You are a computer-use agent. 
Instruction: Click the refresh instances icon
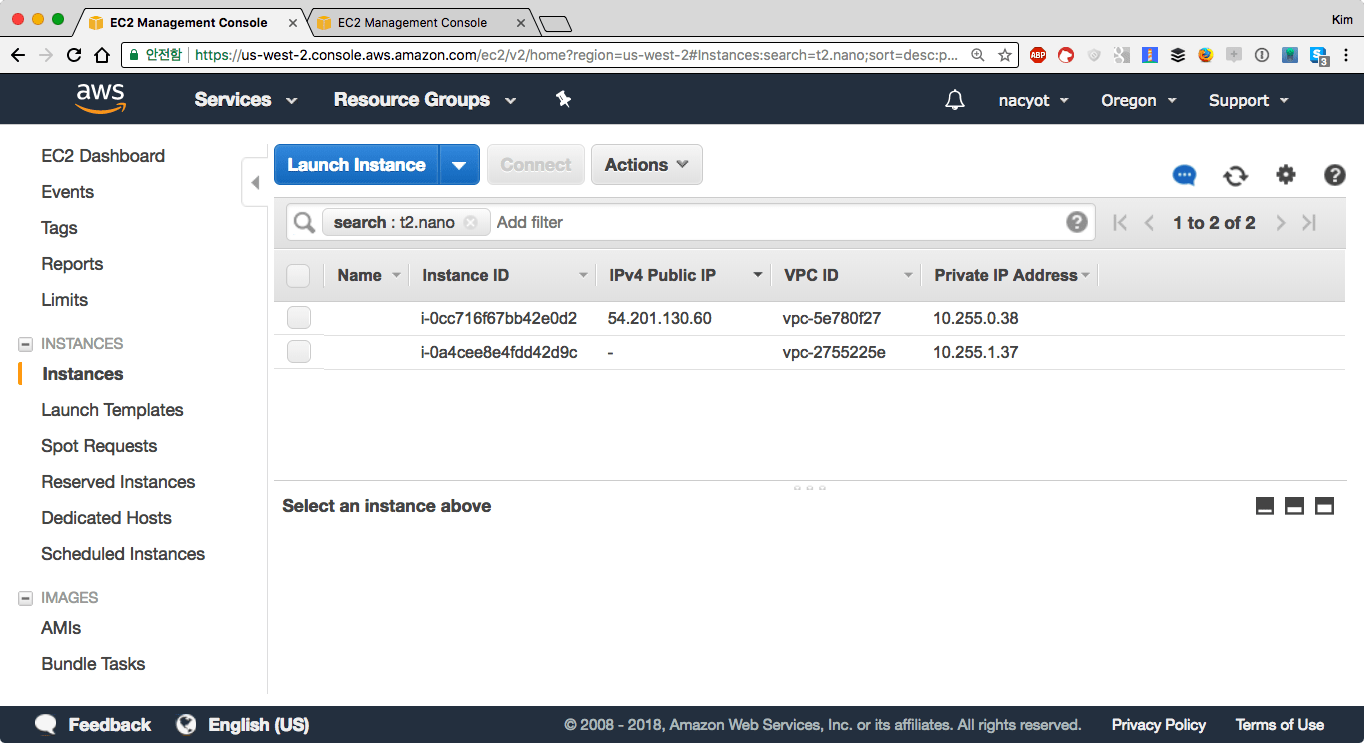point(1235,176)
